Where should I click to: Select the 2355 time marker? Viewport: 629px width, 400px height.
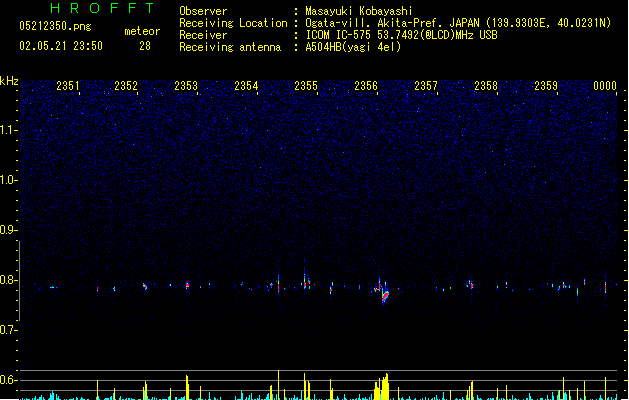coord(306,86)
